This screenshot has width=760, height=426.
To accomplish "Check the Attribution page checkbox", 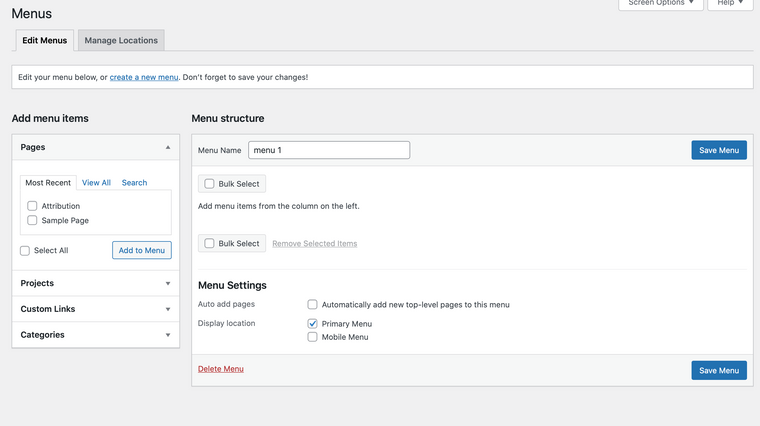I will click(32, 206).
